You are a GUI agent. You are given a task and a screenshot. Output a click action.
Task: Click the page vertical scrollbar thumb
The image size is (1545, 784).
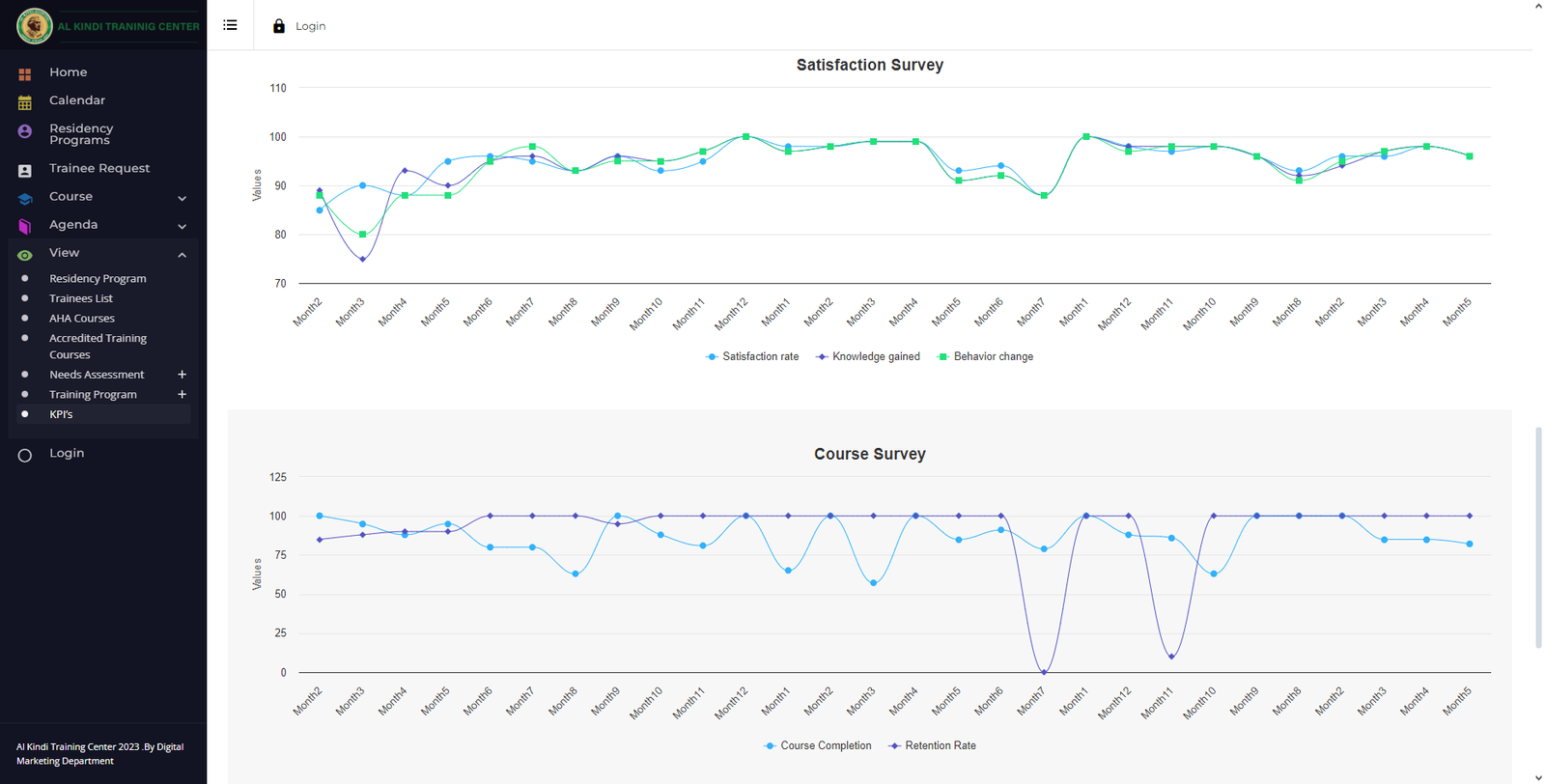tap(1538, 536)
